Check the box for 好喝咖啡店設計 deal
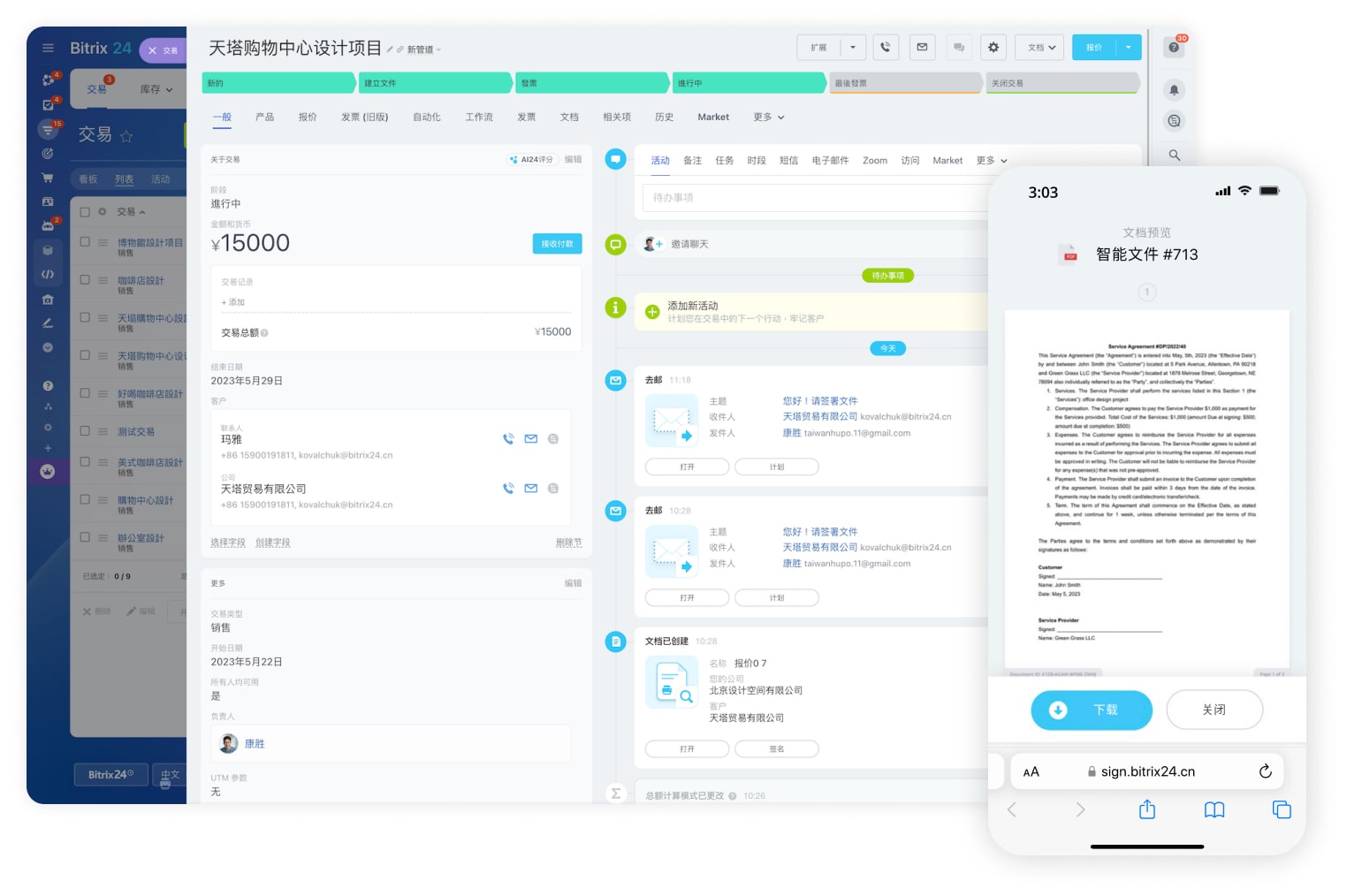 (86, 393)
